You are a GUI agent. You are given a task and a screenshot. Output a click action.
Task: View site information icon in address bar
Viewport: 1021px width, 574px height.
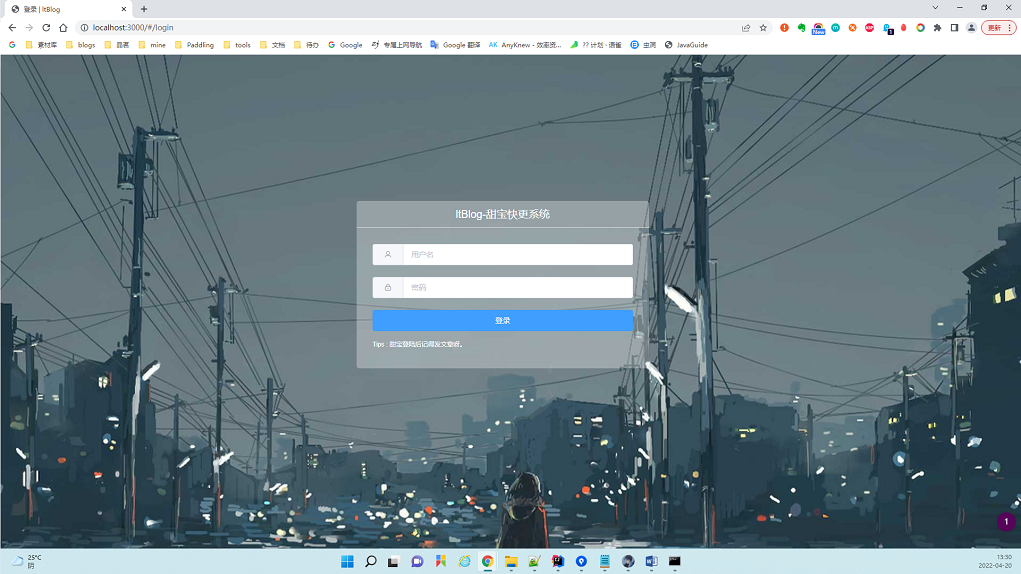(x=84, y=27)
